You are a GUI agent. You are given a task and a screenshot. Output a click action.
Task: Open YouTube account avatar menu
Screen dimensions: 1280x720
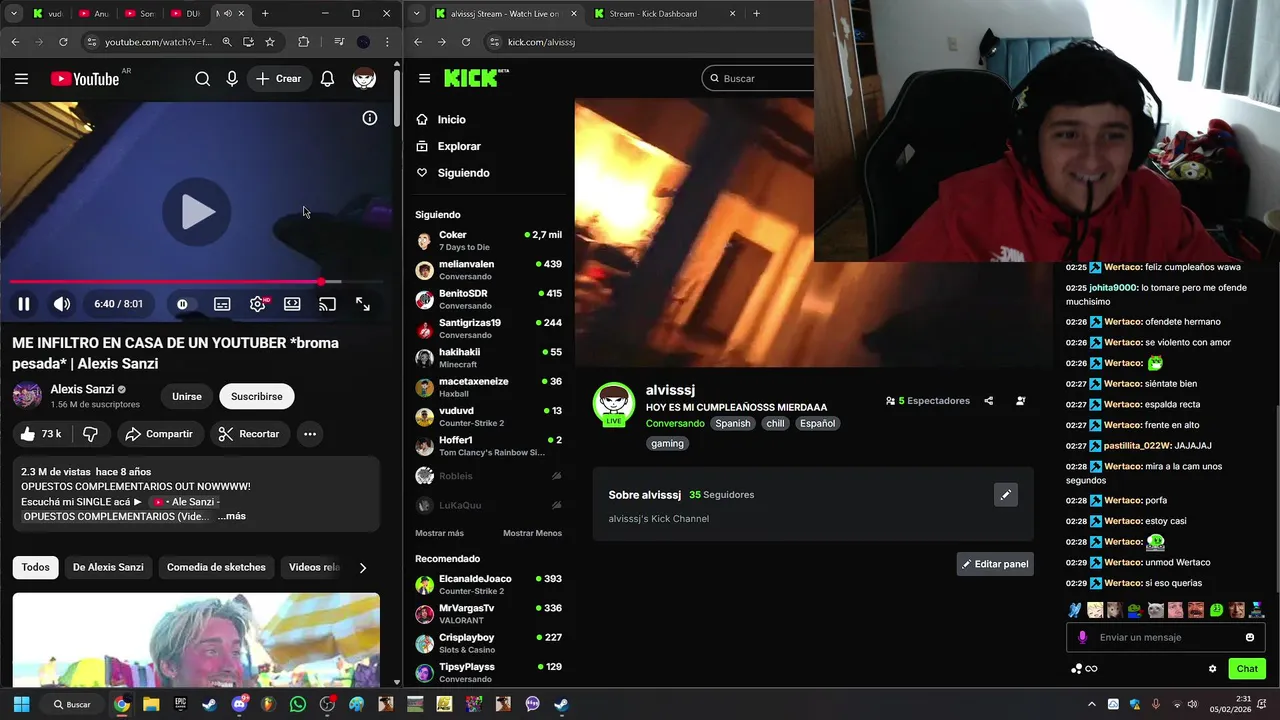(x=364, y=79)
